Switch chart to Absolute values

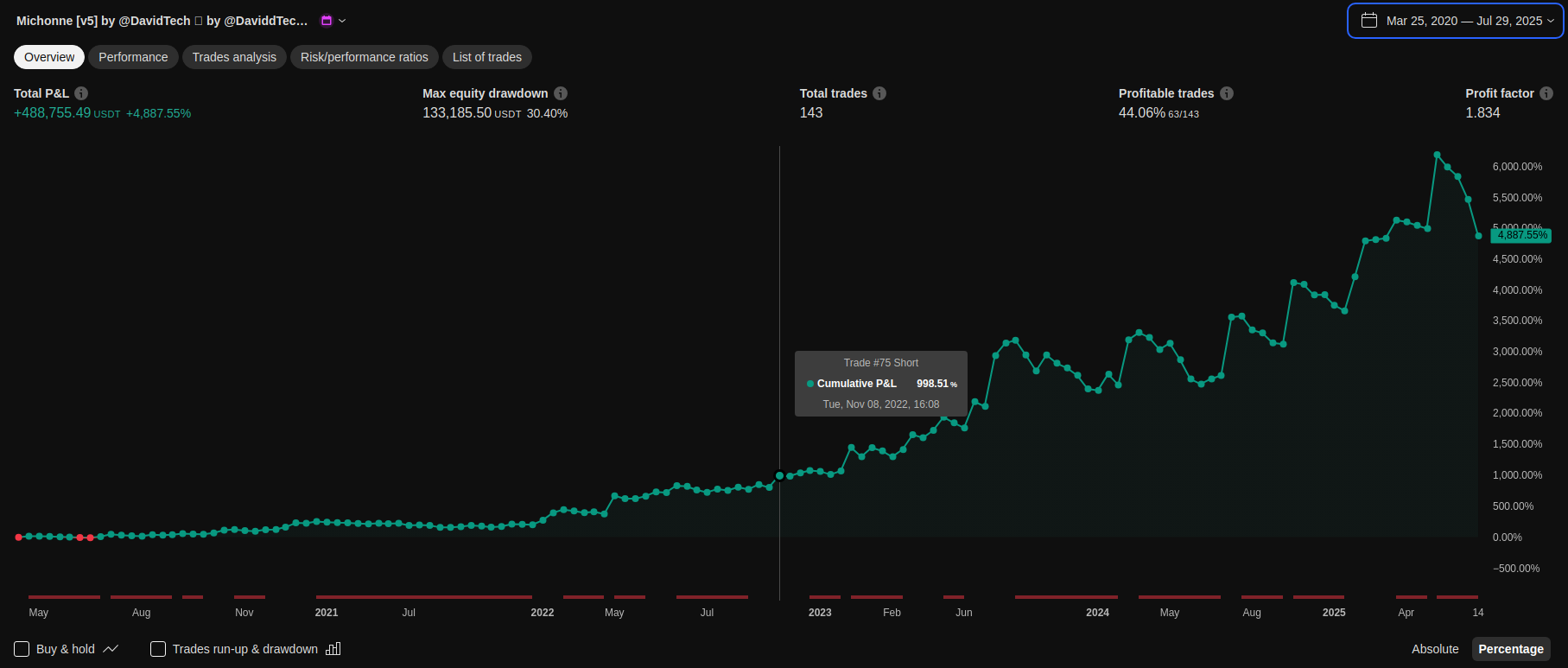(1434, 649)
